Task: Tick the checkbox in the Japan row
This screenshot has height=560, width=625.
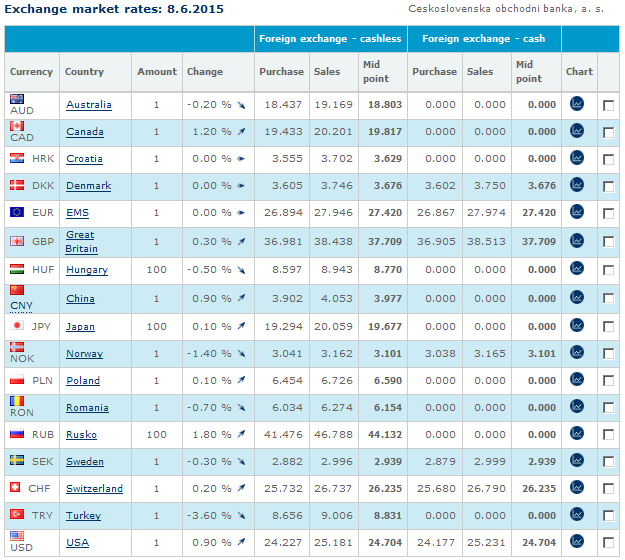Action: [608, 327]
